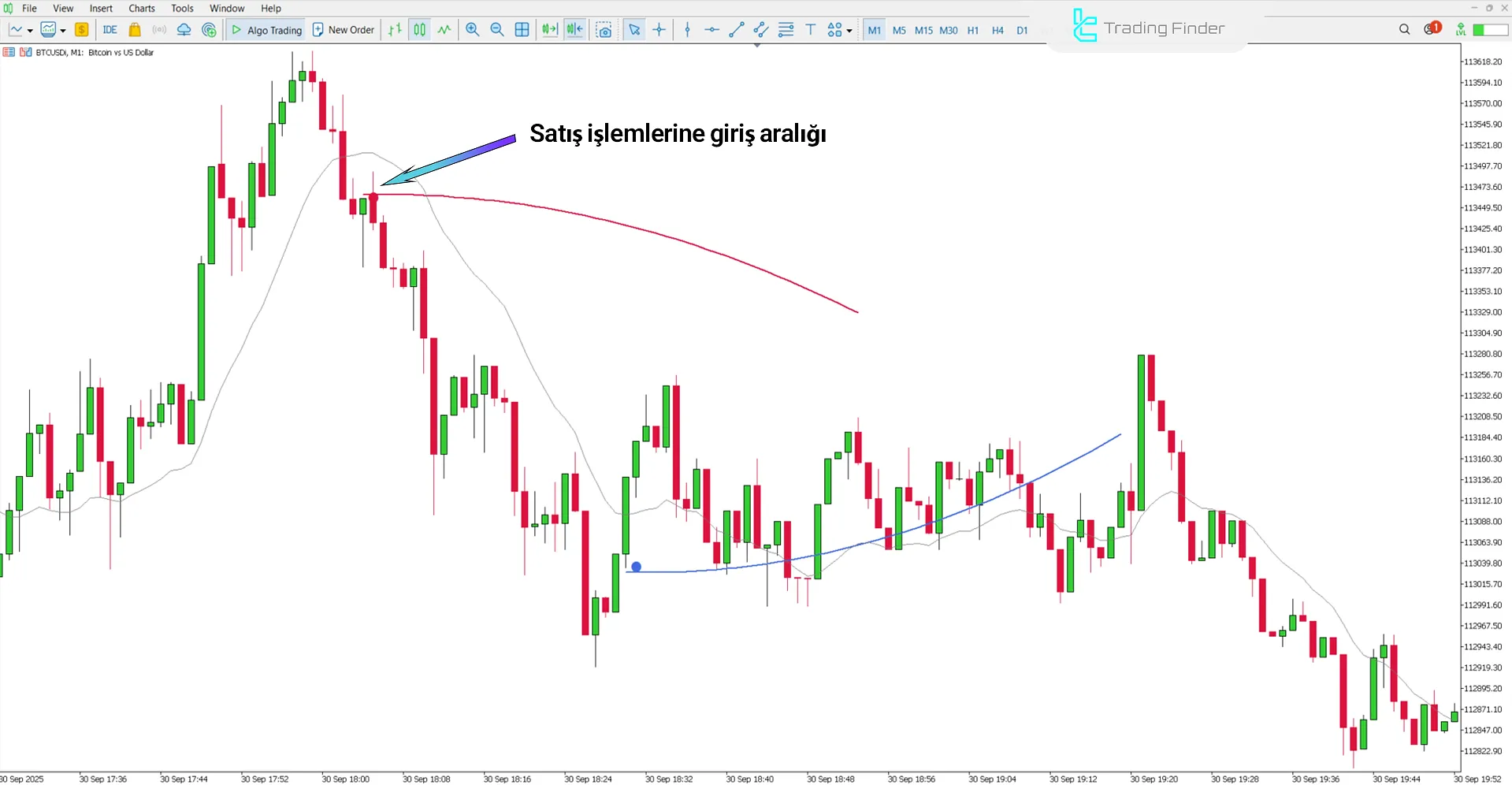The height and width of the screenshot is (785, 1512).
Task: Toggle candlestick chart display mode
Action: pos(420,30)
